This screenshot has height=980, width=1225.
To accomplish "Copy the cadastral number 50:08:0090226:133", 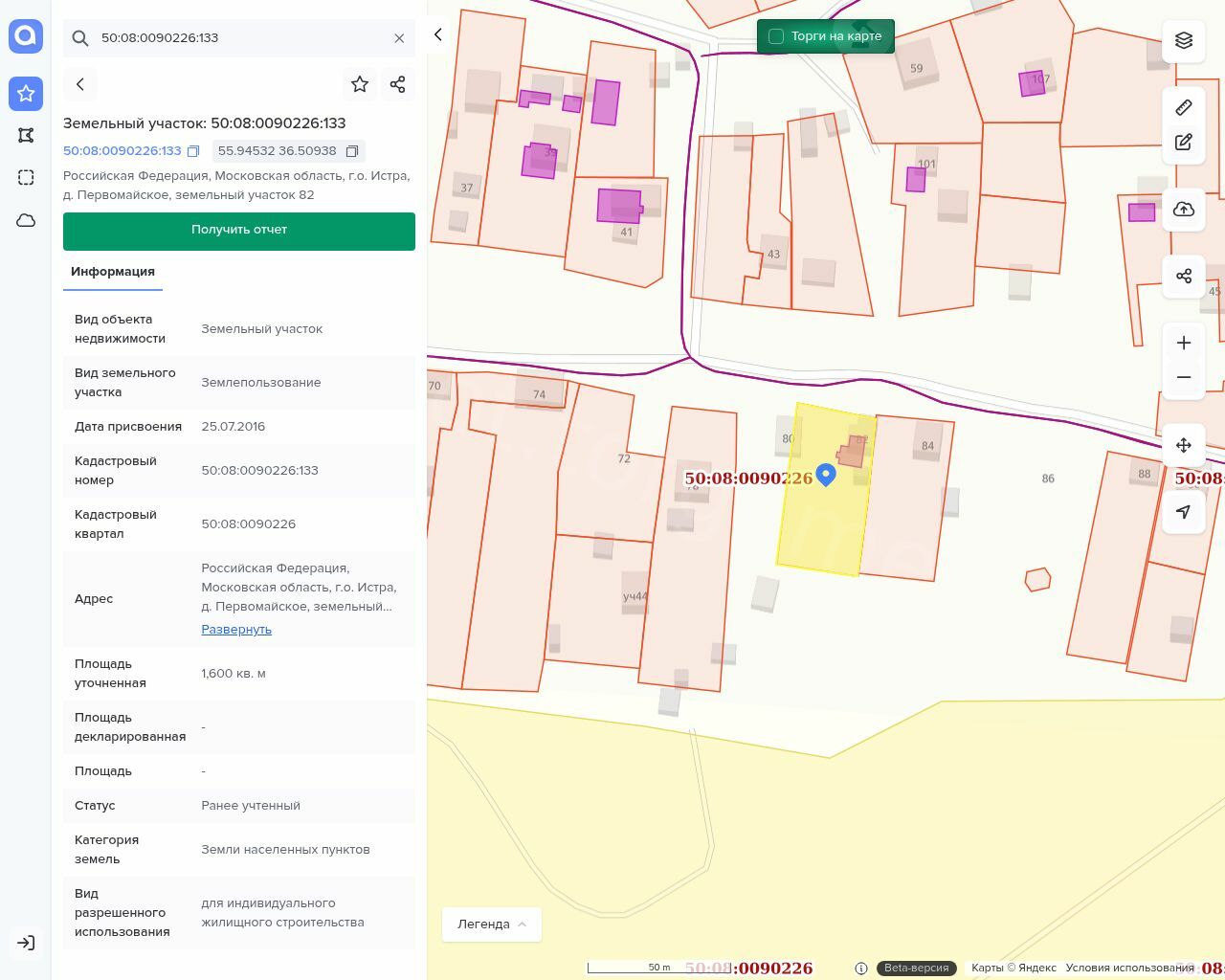I will (193, 151).
